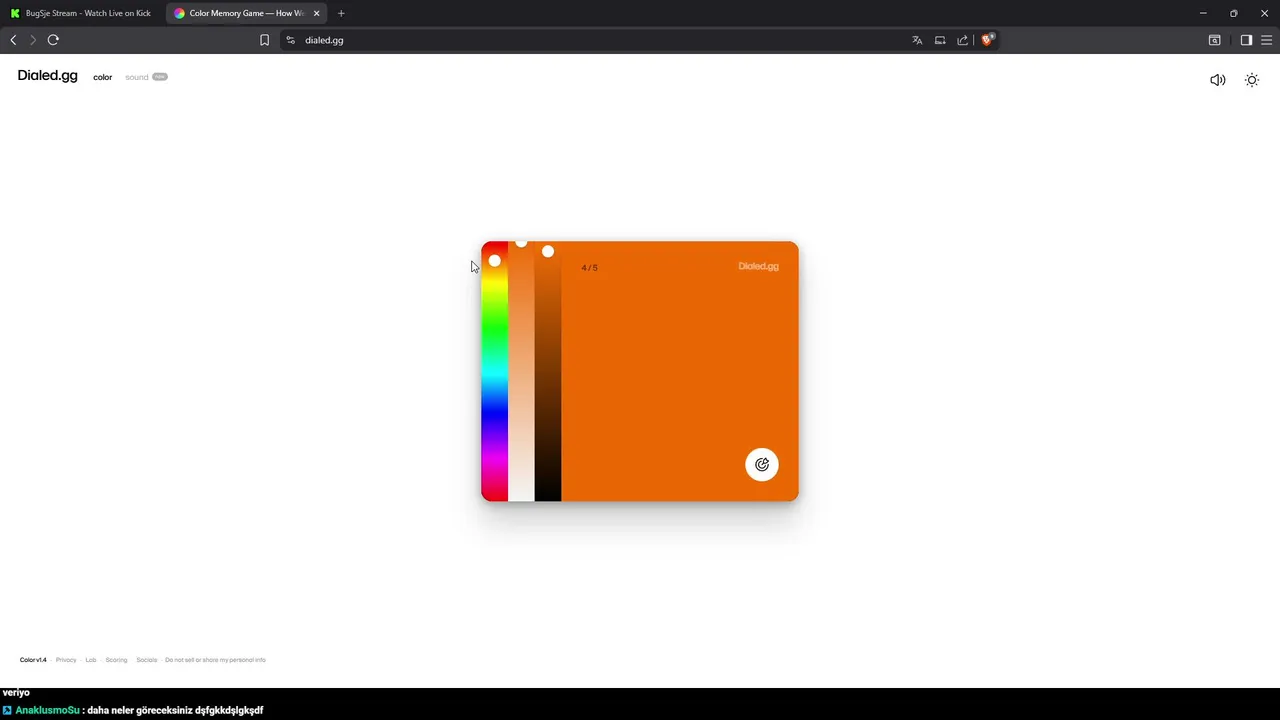Click AnaklusmoSu username in chat overlay

pyautogui.click(x=47, y=710)
